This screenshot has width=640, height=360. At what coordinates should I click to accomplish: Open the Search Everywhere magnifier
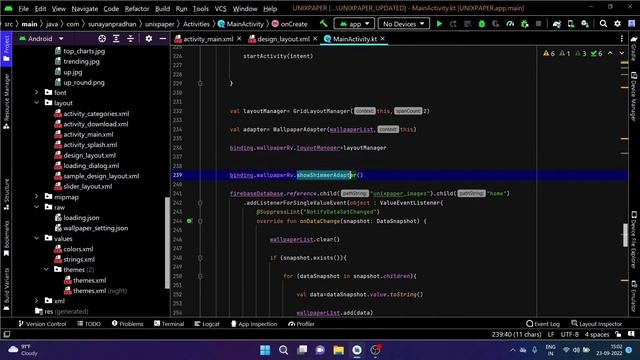tap(603, 24)
